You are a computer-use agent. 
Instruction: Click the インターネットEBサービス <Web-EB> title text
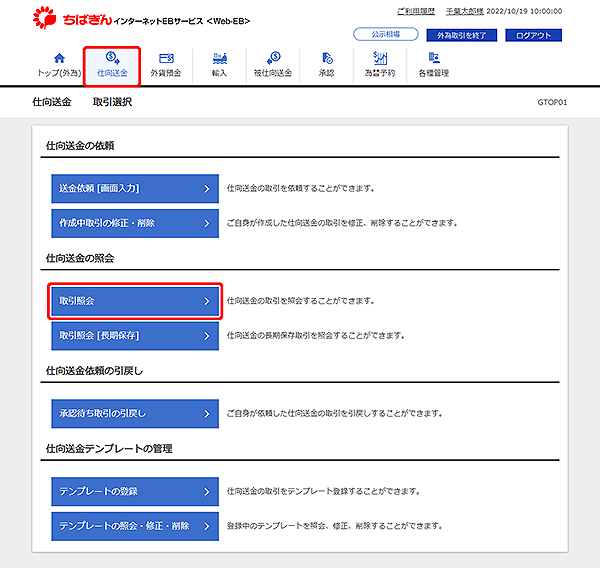coord(181,21)
